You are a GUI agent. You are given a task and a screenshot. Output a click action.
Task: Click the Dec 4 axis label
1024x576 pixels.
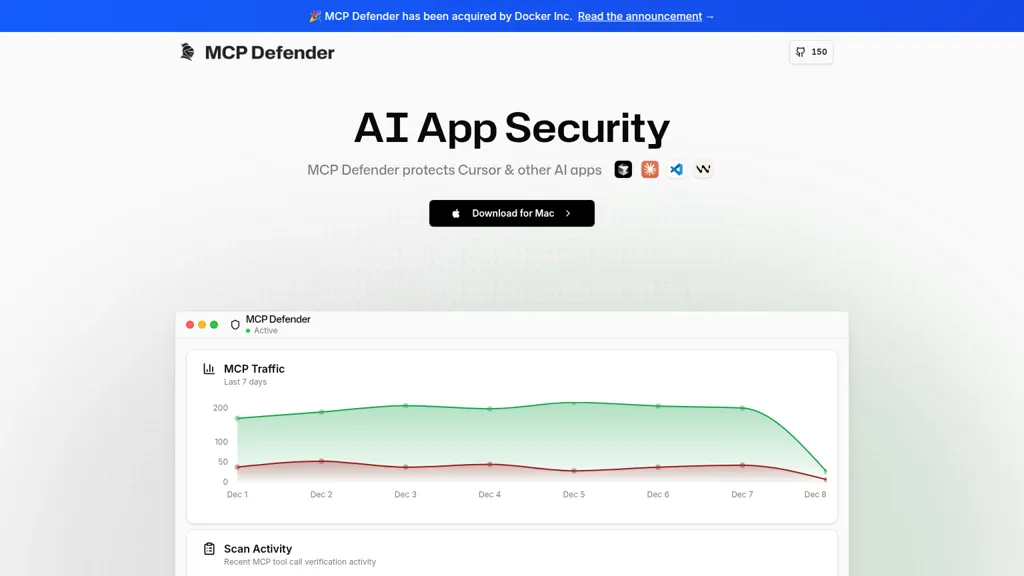(490, 494)
